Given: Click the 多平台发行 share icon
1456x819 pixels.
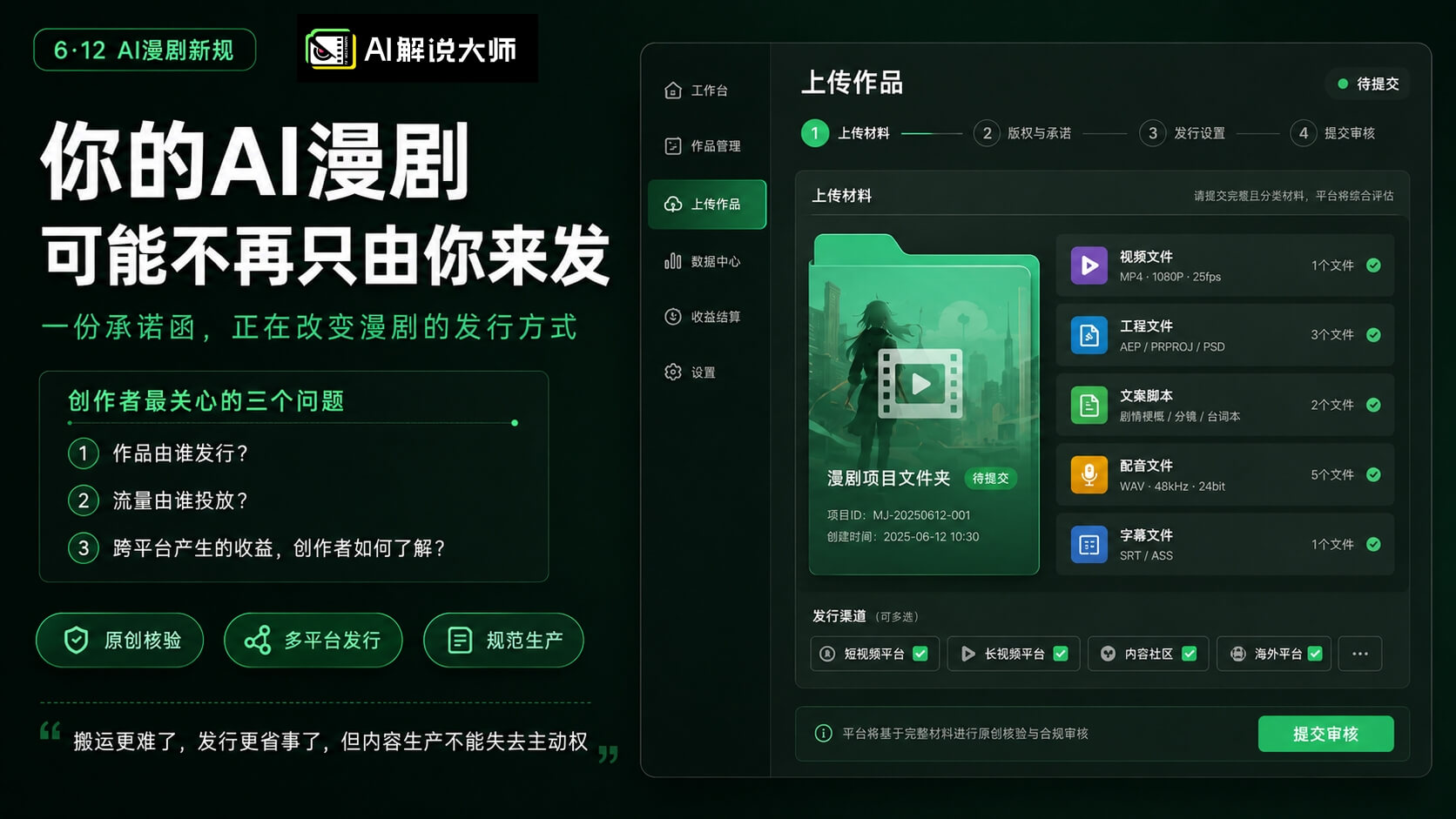Looking at the screenshot, I should coord(258,641).
